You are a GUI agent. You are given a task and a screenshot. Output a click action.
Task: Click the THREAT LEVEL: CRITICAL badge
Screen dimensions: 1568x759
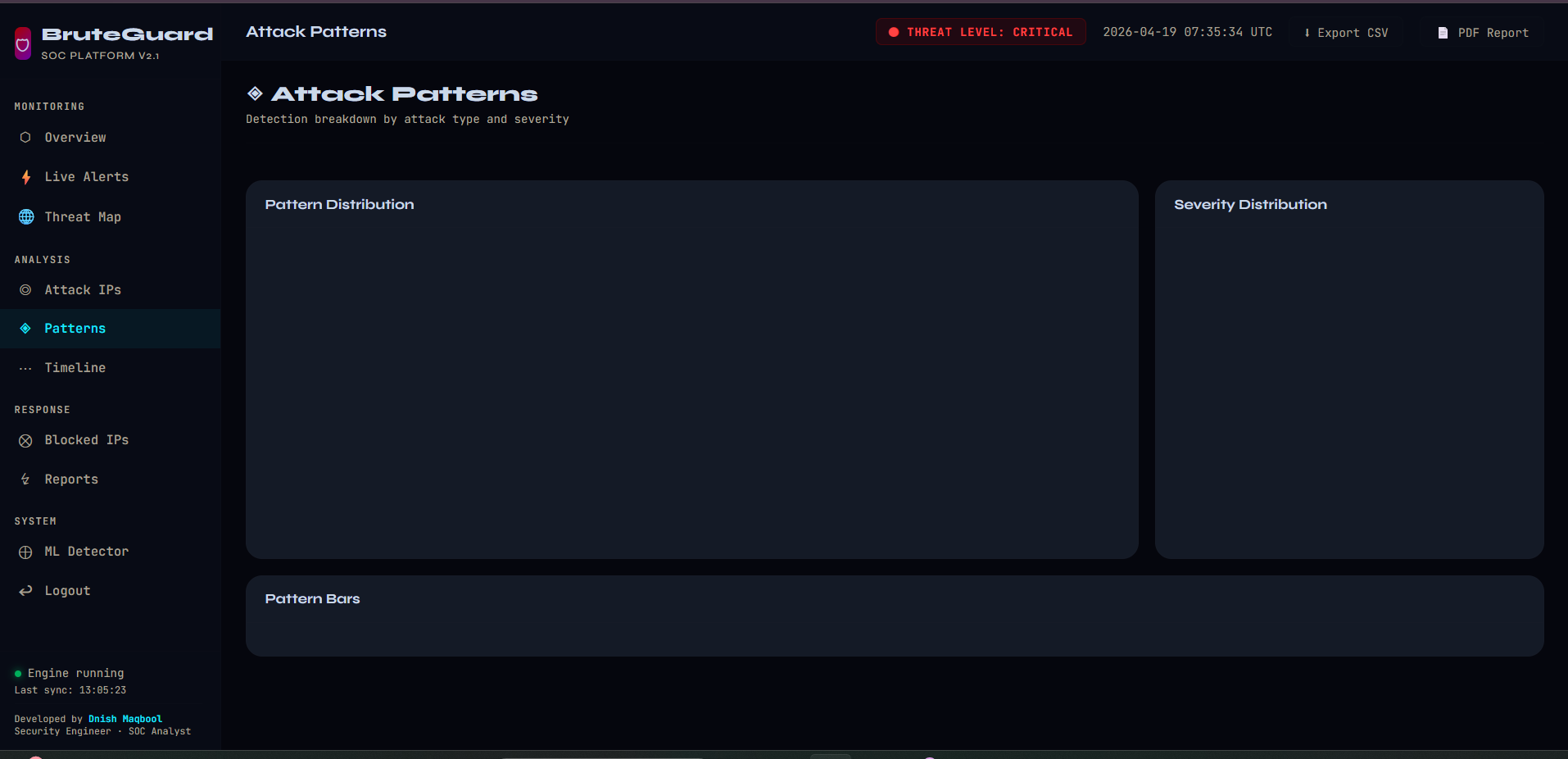(981, 32)
